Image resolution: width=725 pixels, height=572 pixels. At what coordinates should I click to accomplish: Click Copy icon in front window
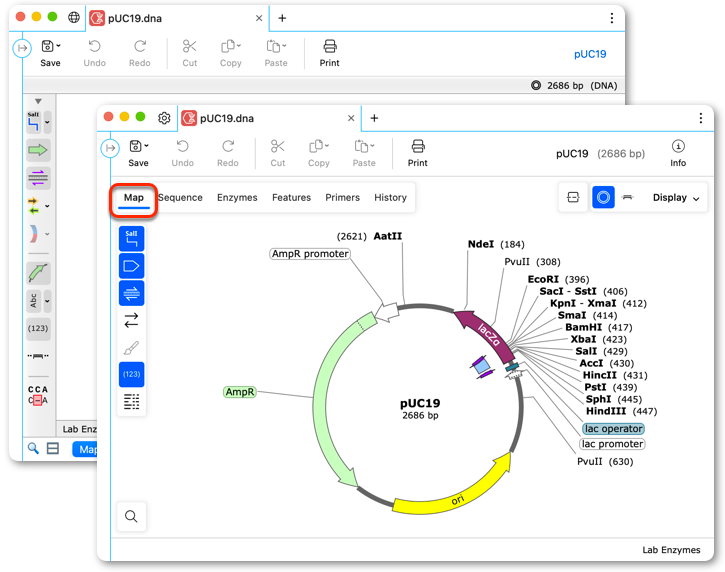pos(316,147)
